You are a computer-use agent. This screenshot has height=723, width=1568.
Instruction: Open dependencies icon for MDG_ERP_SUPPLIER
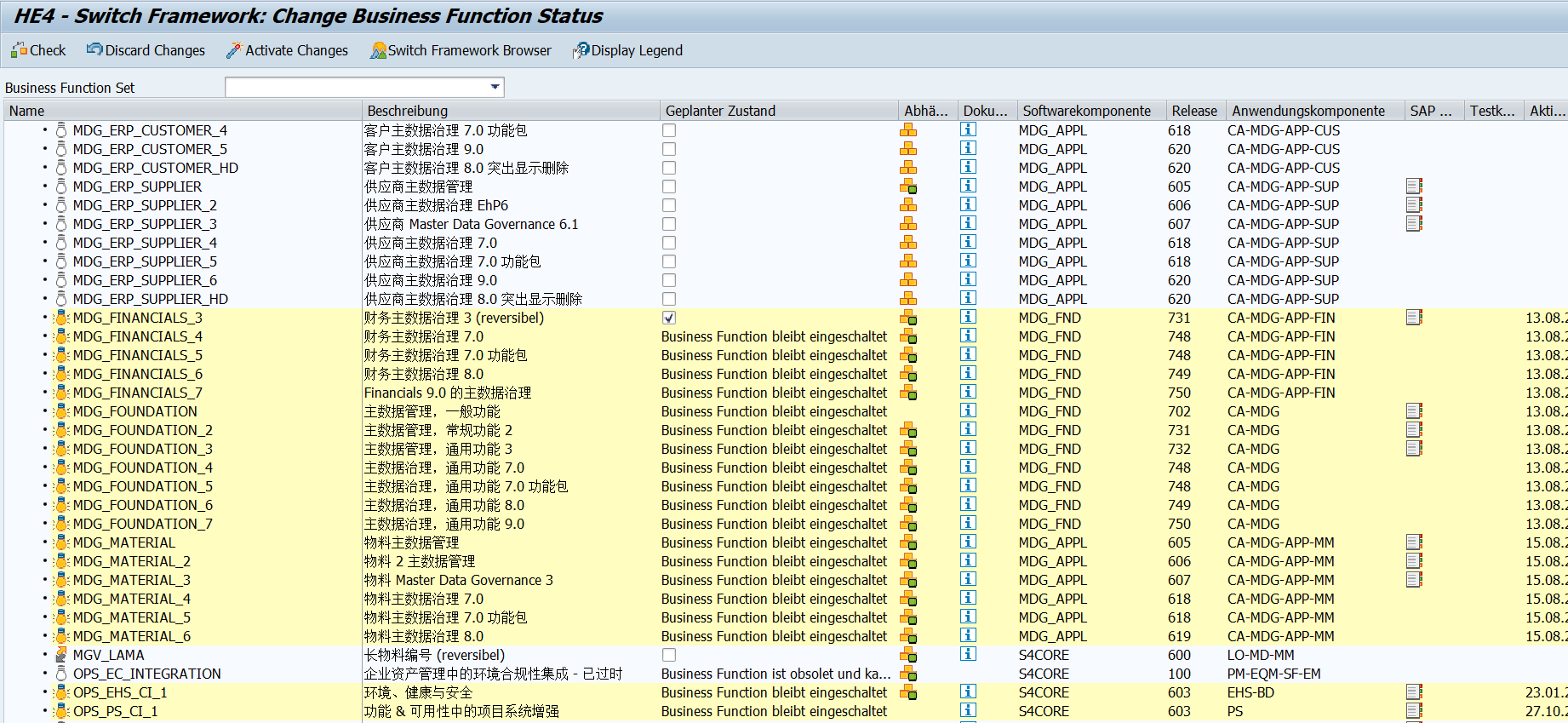coord(908,186)
